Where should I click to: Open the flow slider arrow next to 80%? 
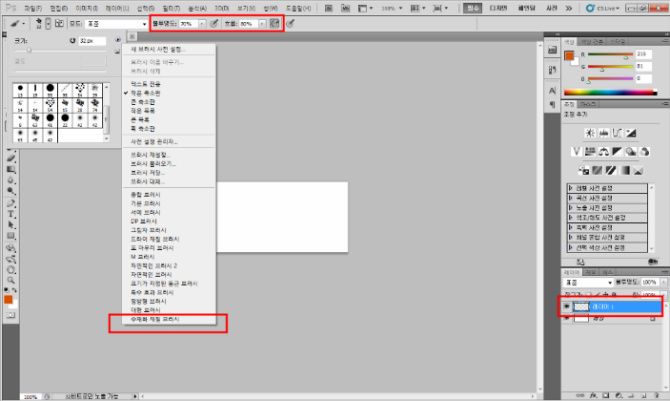[x=262, y=24]
